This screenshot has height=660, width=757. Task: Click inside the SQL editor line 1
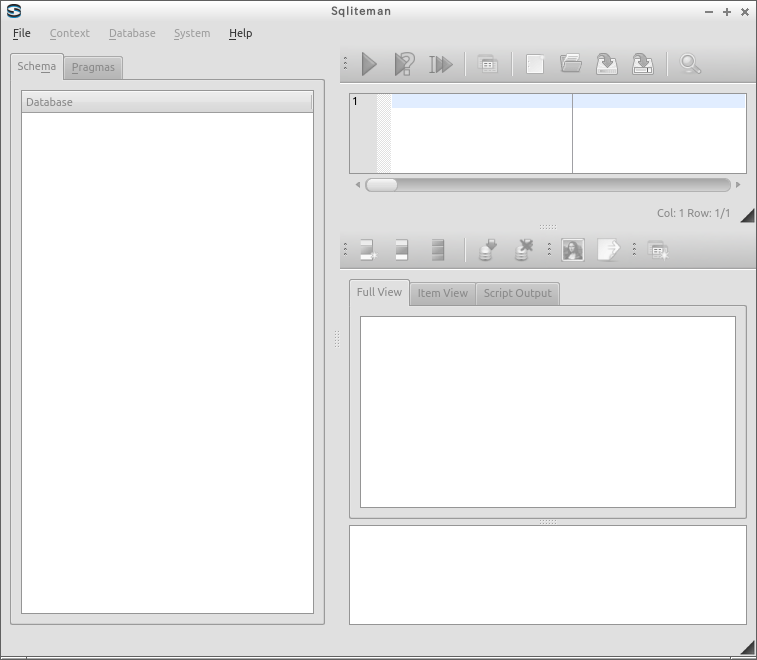click(568, 101)
